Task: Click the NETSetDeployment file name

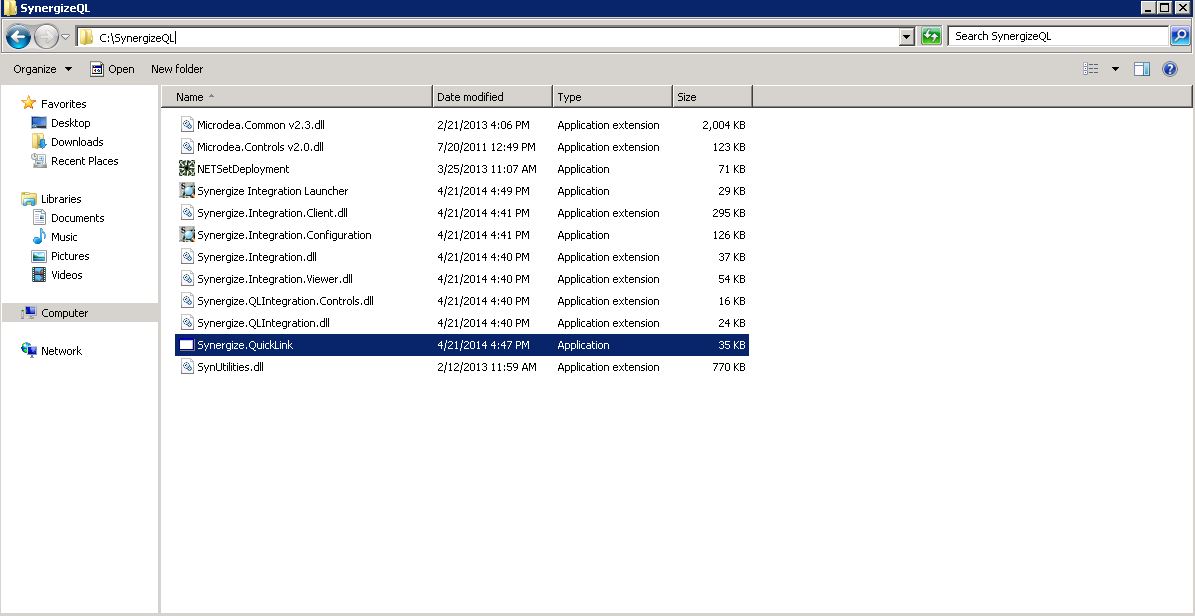Action: click(x=243, y=169)
